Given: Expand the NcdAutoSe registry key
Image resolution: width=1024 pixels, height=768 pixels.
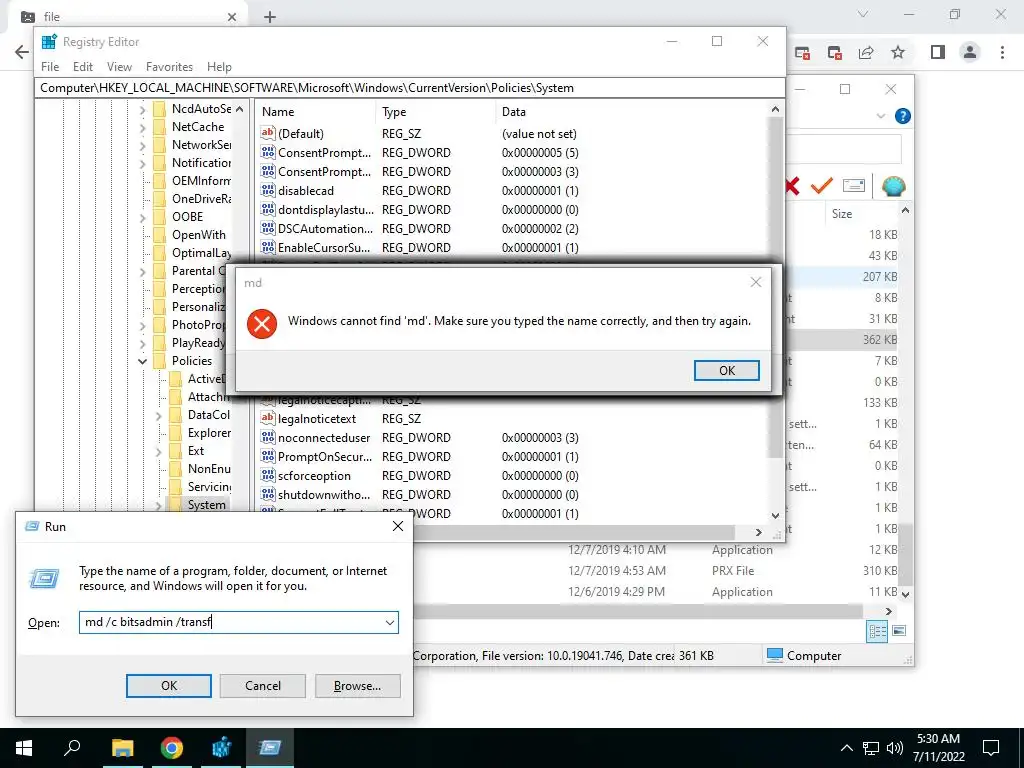Looking at the screenshot, I should click(x=143, y=109).
